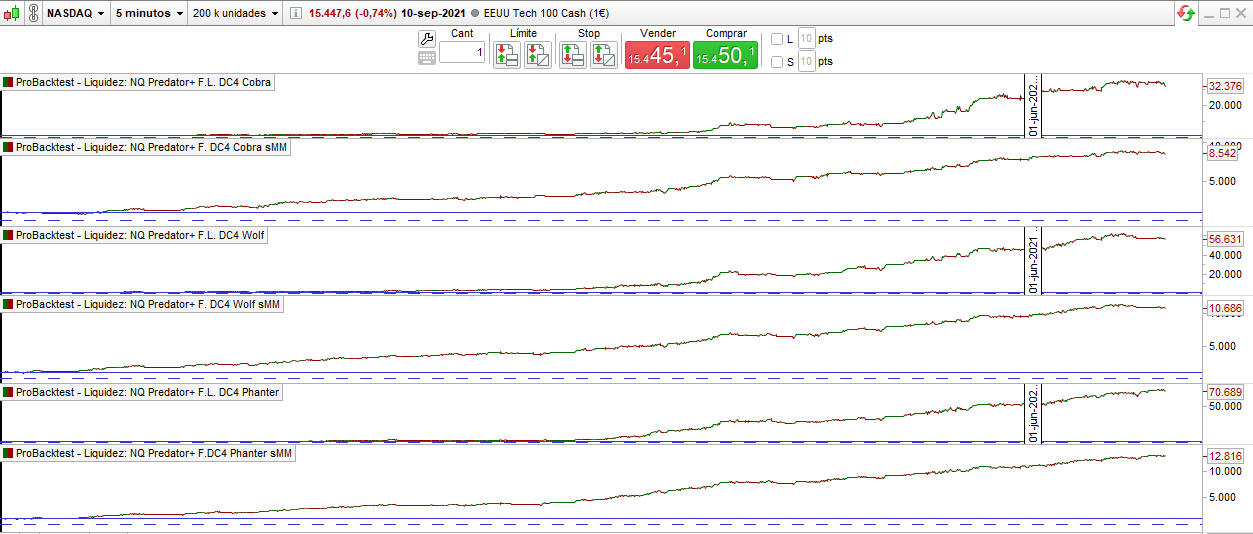Focus the L pts input field
The image size is (1253, 534).
click(x=806, y=39)
